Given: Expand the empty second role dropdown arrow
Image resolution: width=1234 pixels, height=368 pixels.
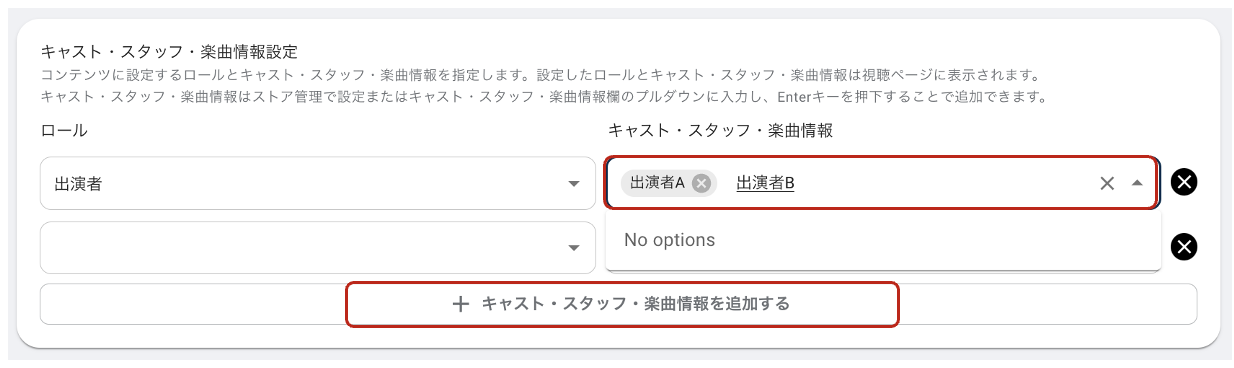Looking at the screenshot, I should point(574,248).
